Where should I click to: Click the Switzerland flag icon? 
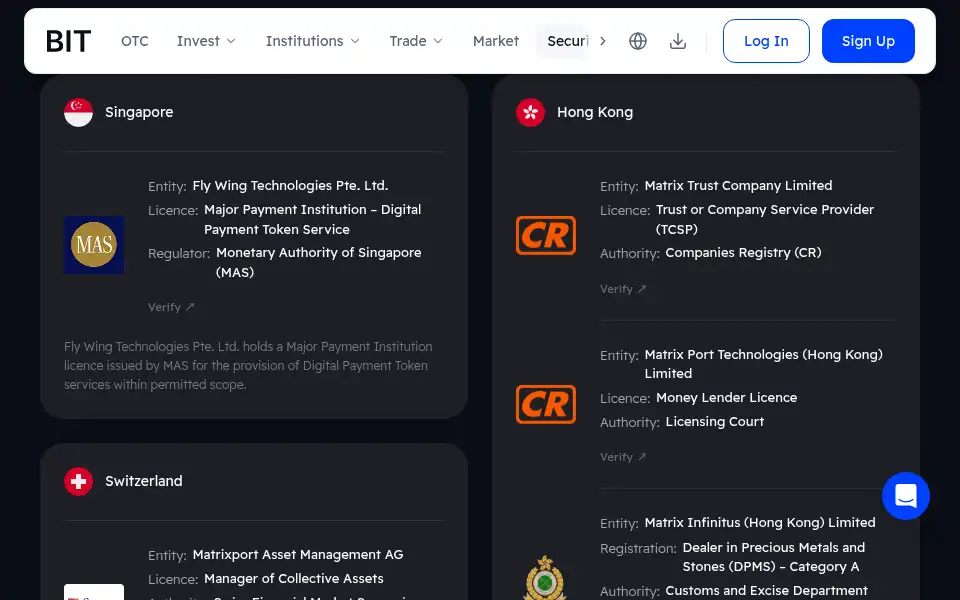[x=78, y=481]
